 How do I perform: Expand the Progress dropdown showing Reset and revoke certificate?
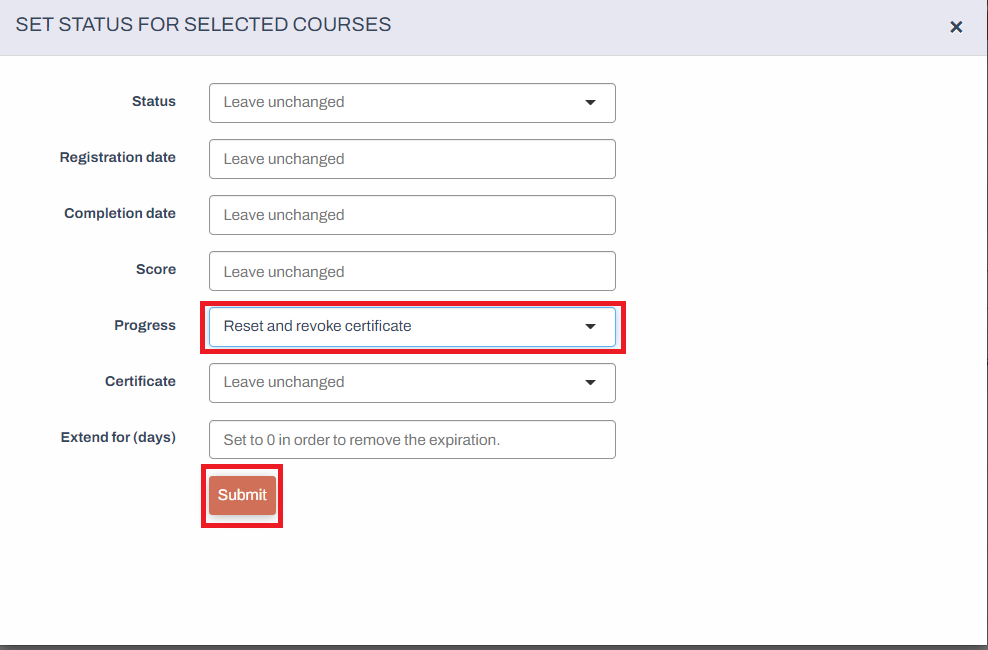412,327
